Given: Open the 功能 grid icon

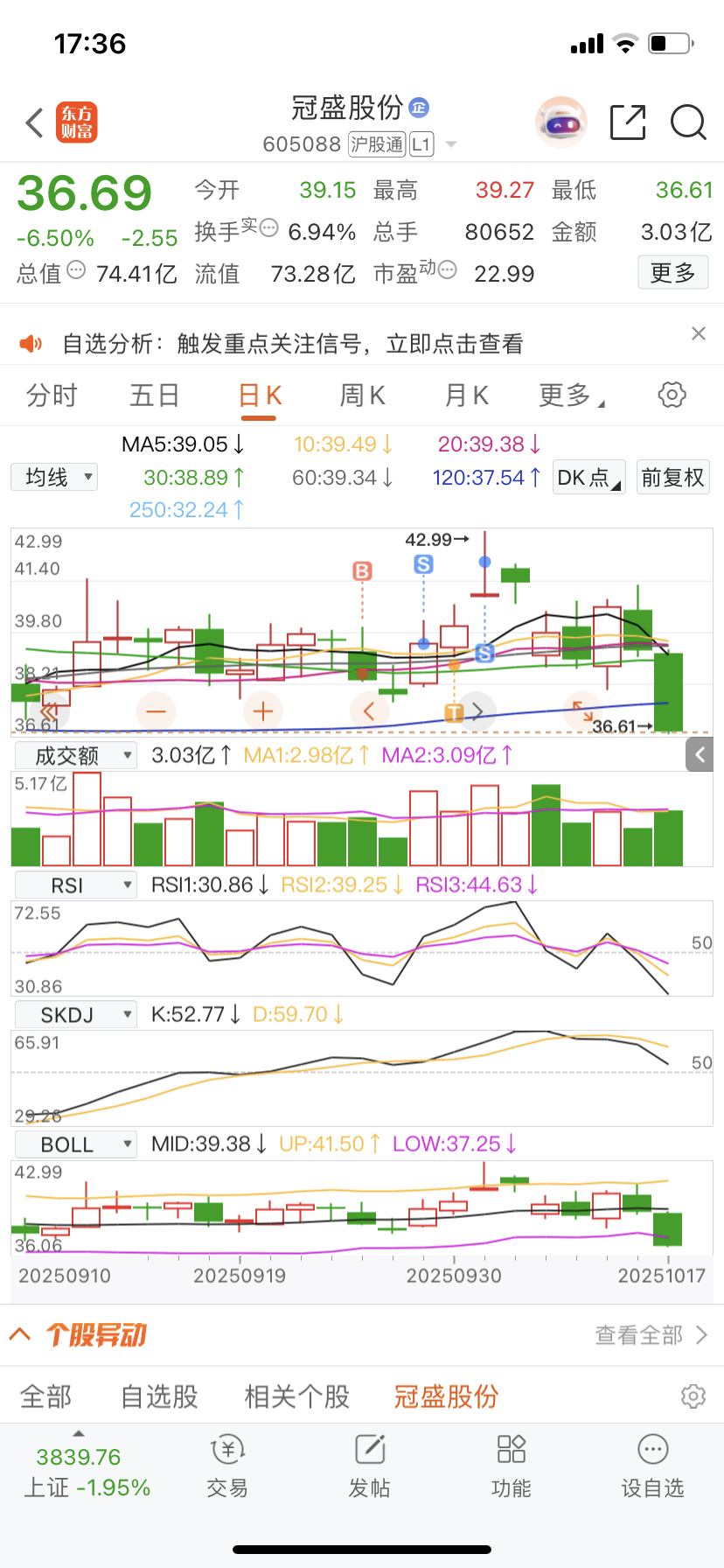Looking at the screenshot, I should [x=511, y=1449].
